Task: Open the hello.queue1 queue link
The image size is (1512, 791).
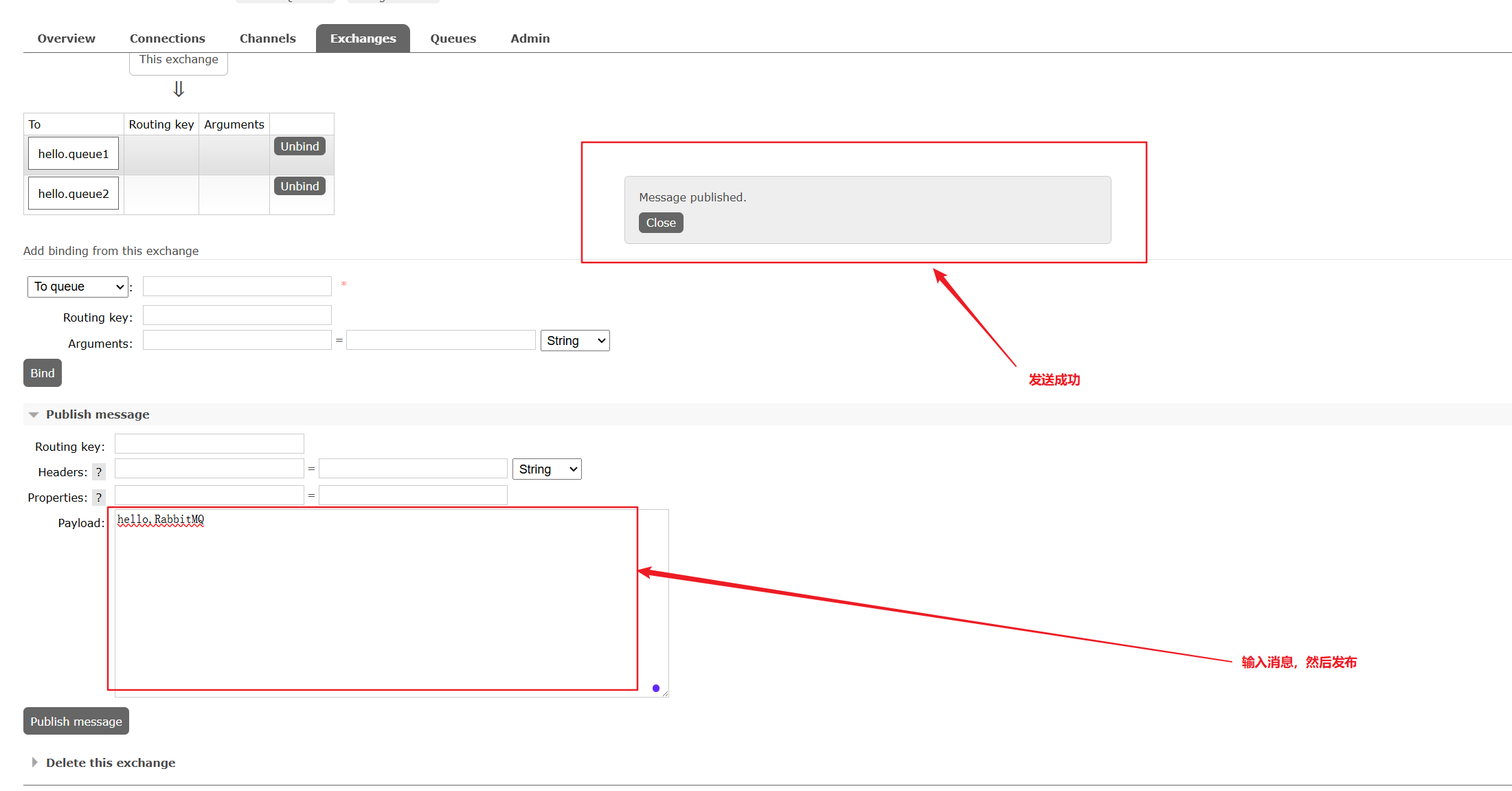Action: 74,154
